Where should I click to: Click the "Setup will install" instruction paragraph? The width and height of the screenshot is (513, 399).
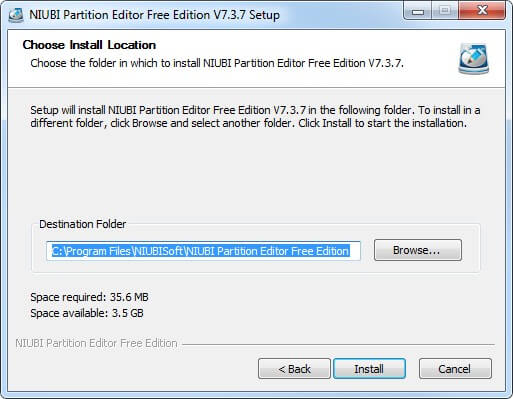click(x=255, y=117)
